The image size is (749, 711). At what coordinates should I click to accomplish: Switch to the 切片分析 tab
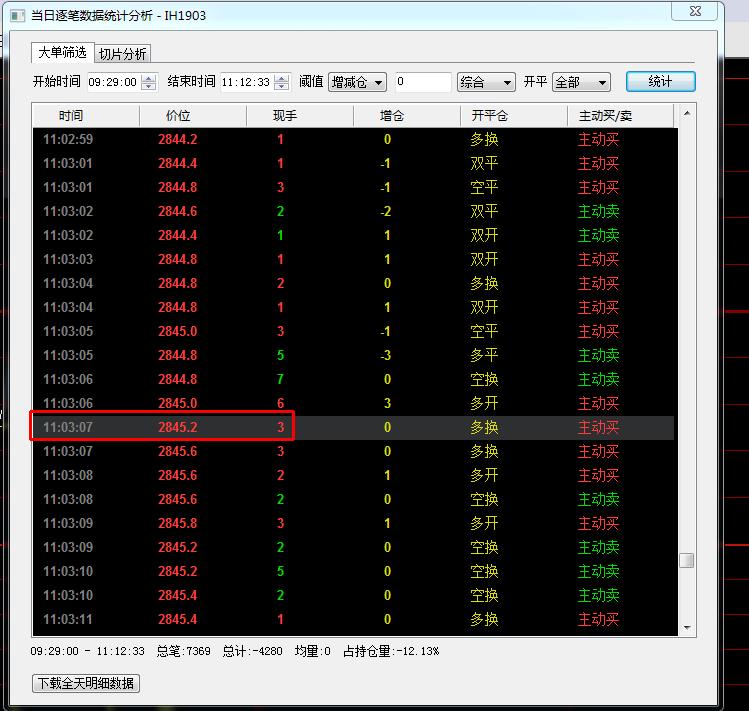point(123,54)
